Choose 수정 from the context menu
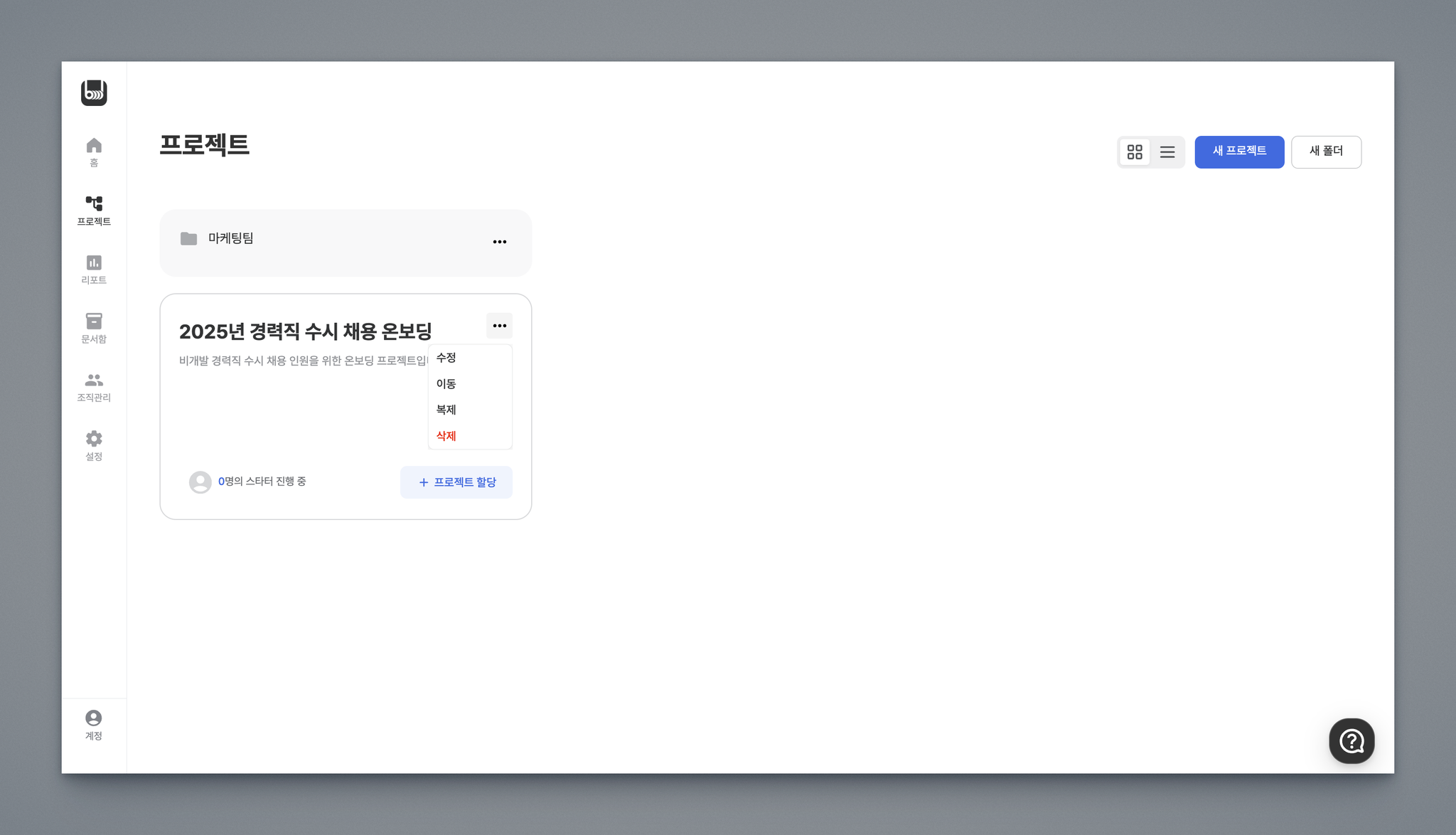 click(x=446, y=358)
